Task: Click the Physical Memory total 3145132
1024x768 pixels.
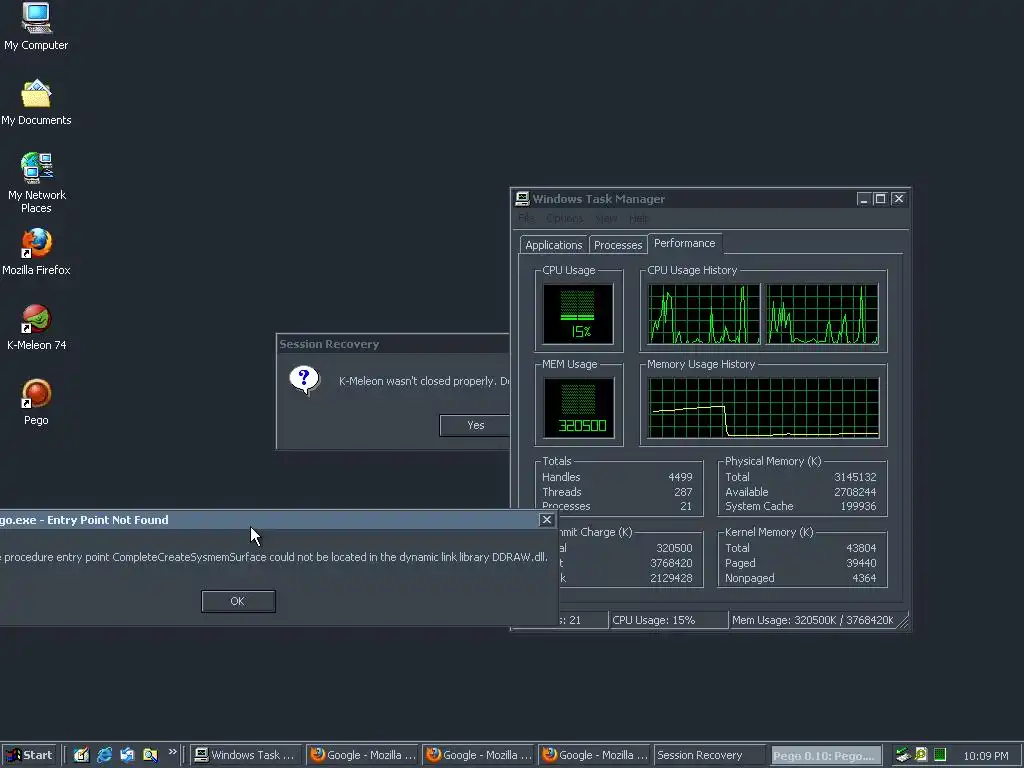Action: tap(855, 477)
